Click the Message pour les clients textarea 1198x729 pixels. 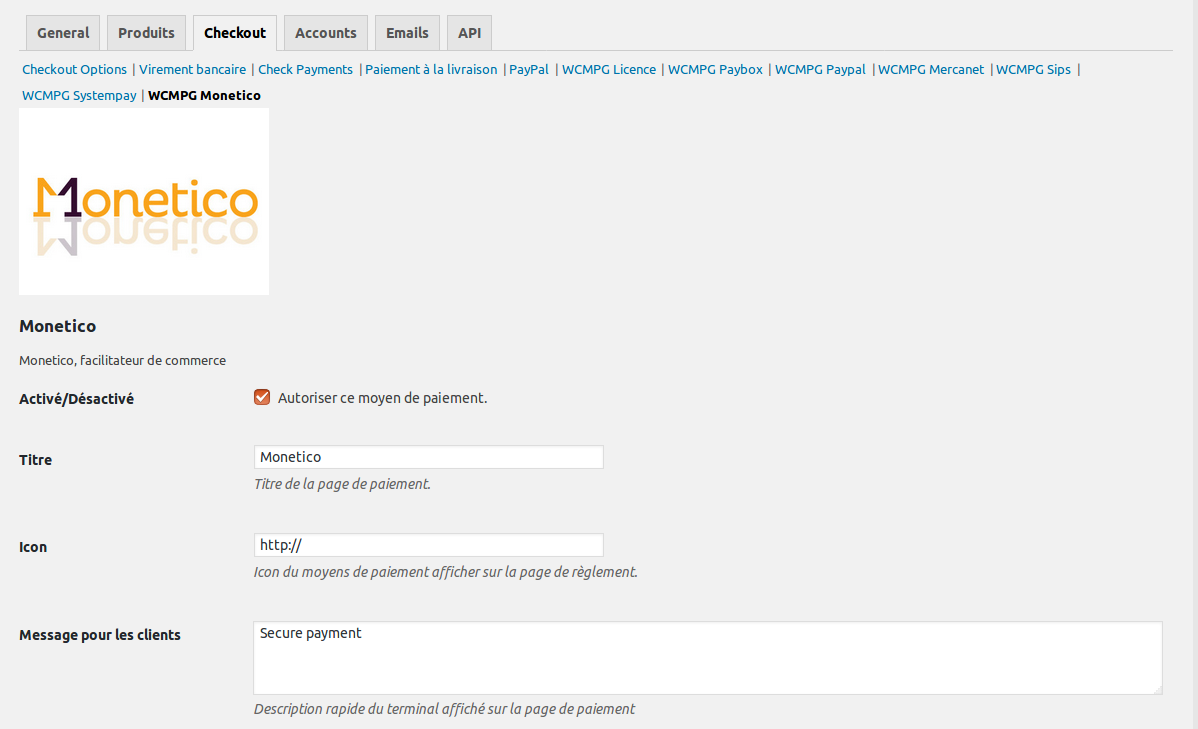(707, 658)
